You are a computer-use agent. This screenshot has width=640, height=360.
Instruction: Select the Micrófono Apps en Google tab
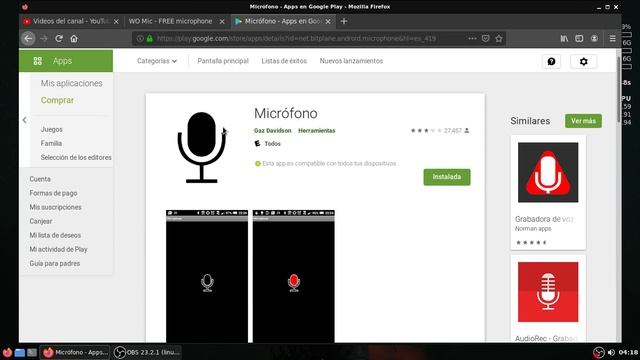click(x=283, y=21)
